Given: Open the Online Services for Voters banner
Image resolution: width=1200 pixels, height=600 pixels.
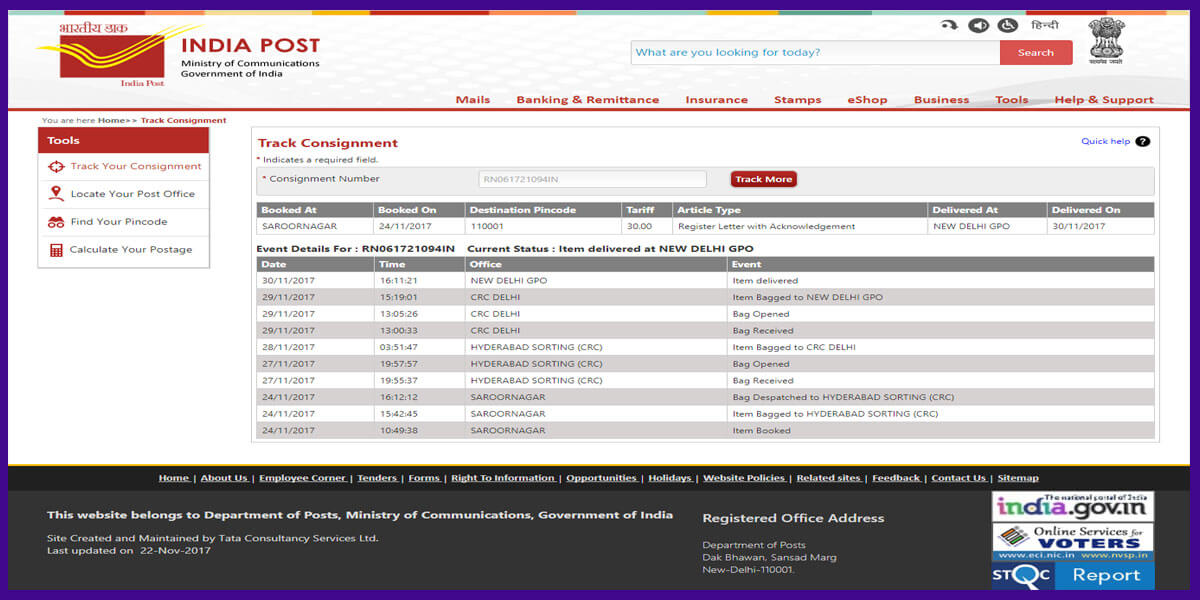Looking at the screenshot, I should pos(1073,541).
